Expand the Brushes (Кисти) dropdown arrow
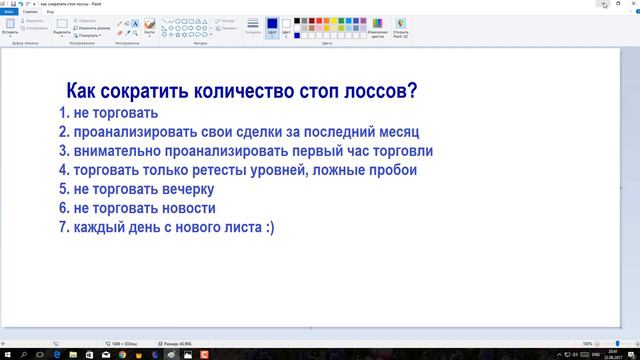 click(x=149, y=36)
